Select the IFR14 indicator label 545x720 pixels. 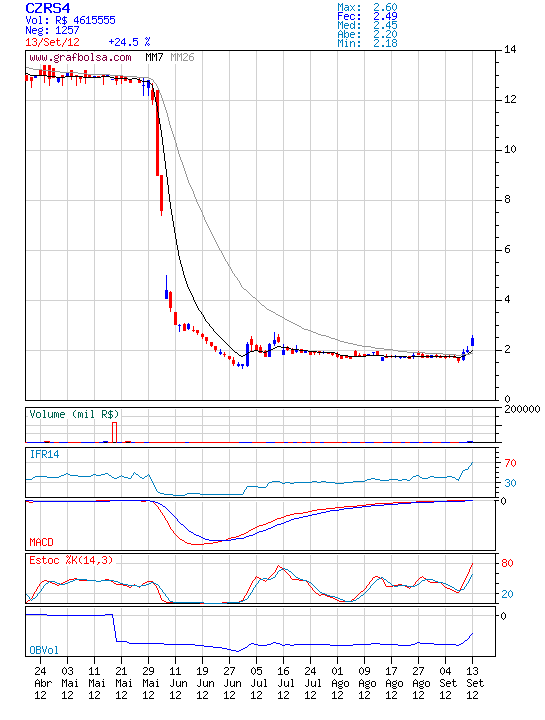(45, 454)
